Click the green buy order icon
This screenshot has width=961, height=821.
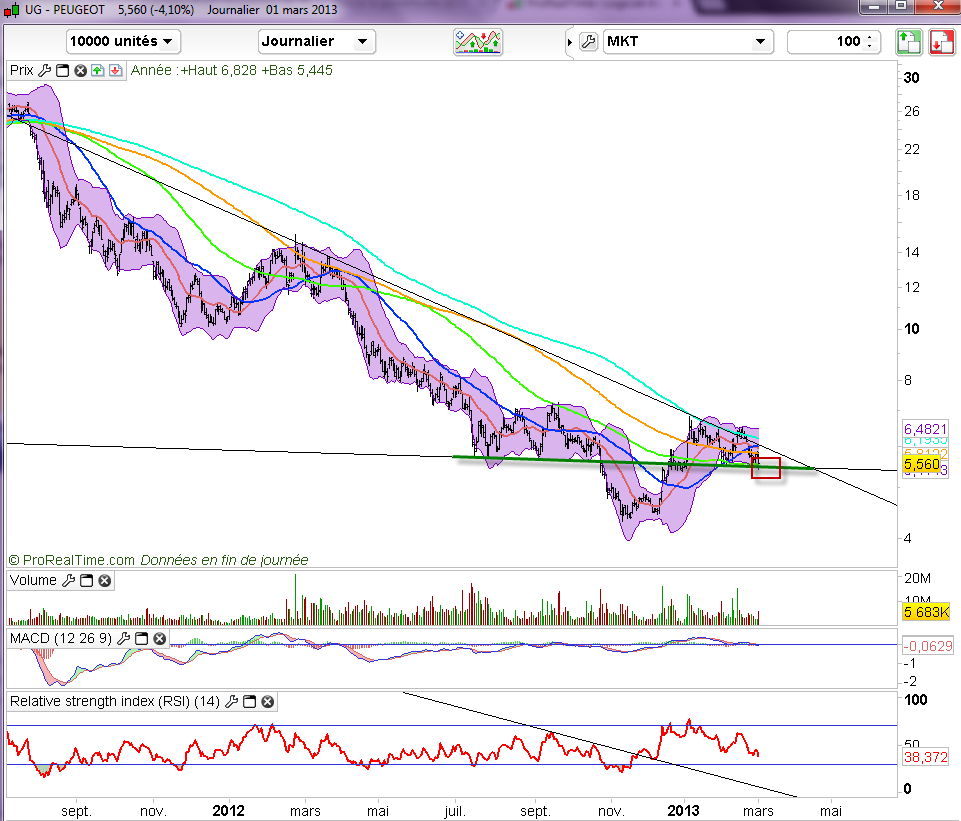click(x=908, y=42)
